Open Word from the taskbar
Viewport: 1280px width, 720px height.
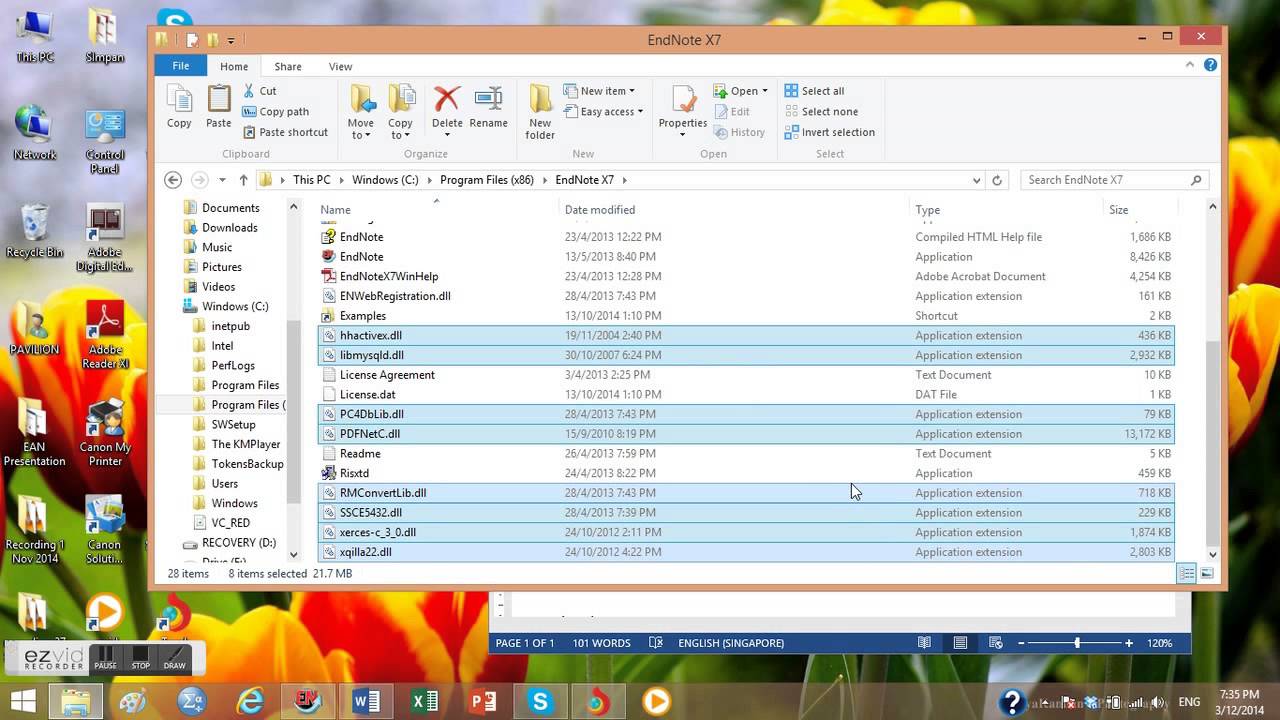tap(366, 701)
